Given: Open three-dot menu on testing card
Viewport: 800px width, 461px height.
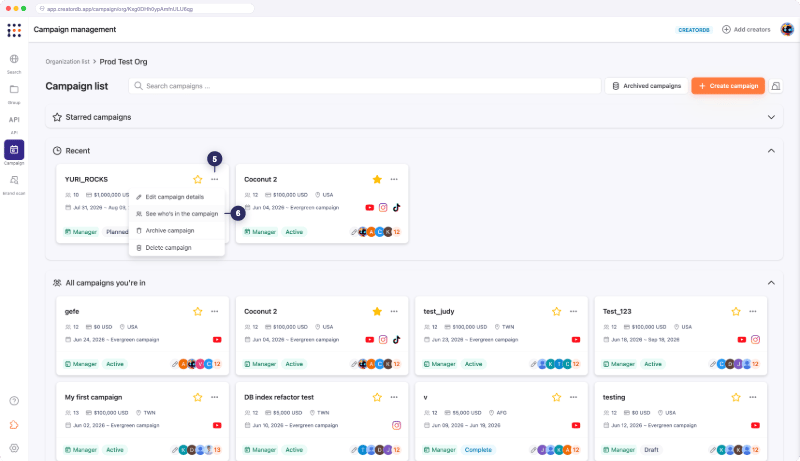Looking at the screenshot, I should pyautogui.click(x=753, y=397).
